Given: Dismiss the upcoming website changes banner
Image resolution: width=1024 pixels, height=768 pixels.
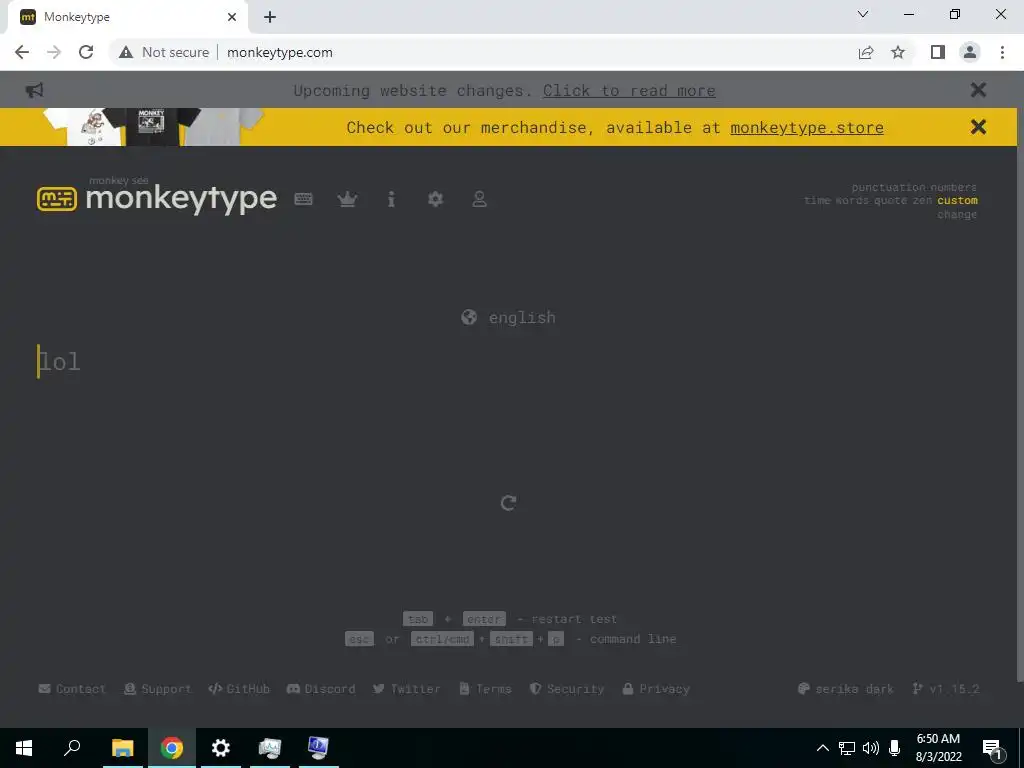Looking at the screenshot, I should coord(978,89).
